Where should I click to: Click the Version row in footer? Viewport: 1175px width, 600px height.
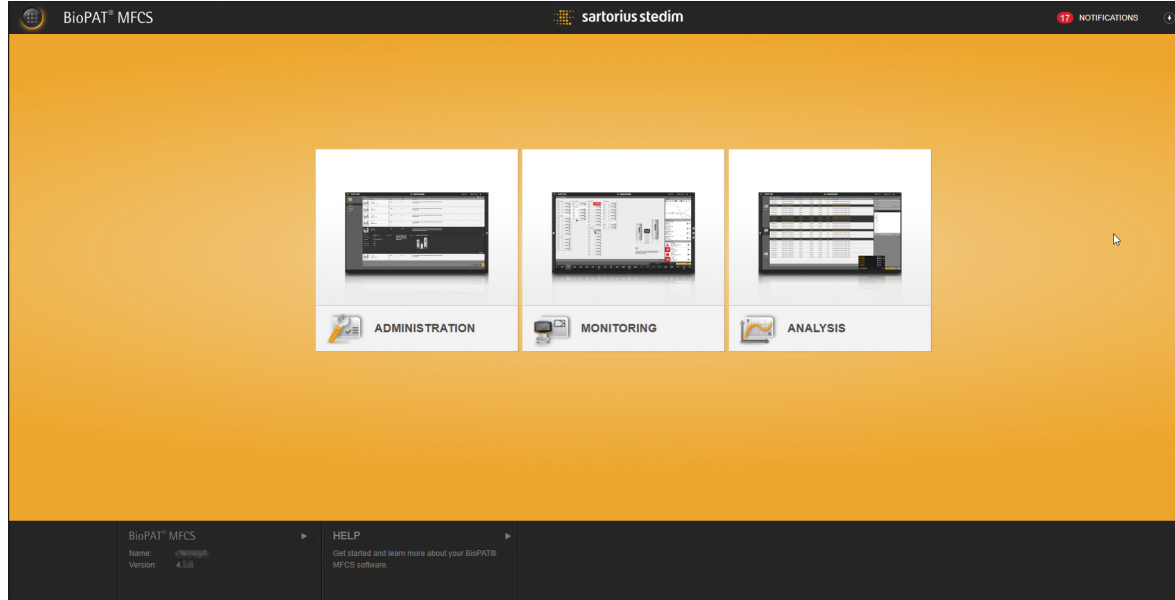161,565
